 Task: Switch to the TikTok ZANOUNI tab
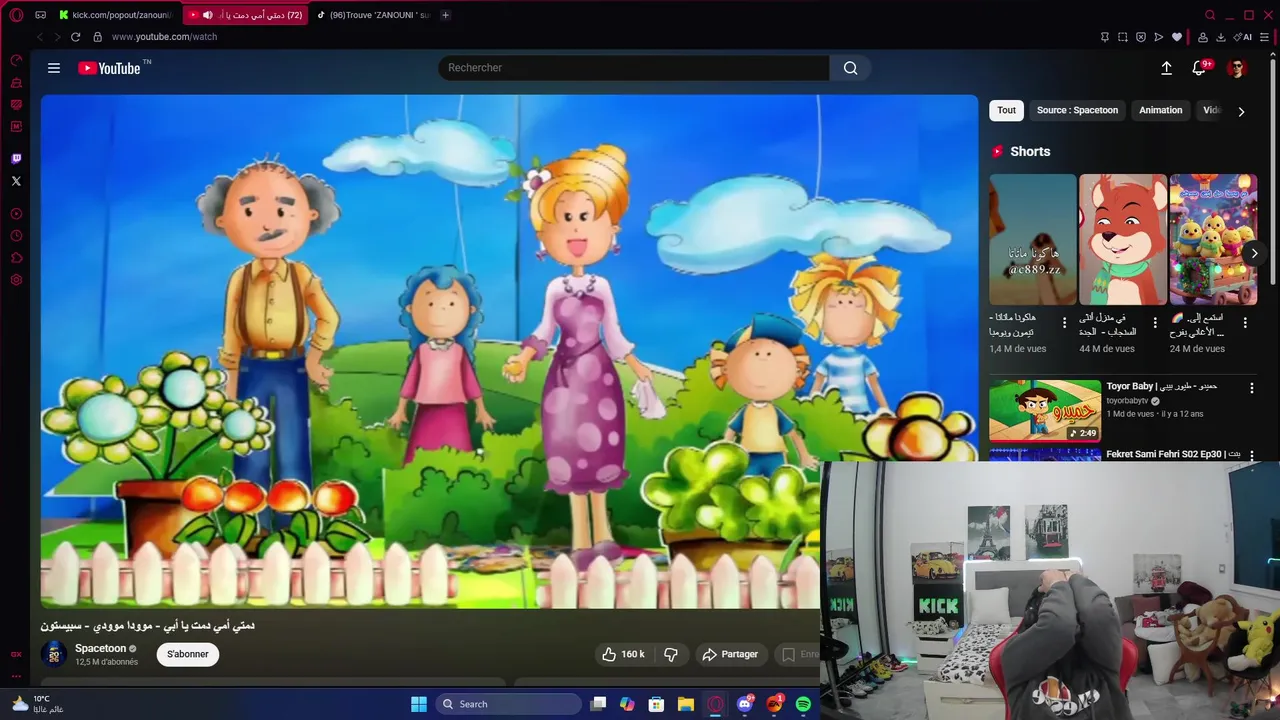[x=373, y=15]
